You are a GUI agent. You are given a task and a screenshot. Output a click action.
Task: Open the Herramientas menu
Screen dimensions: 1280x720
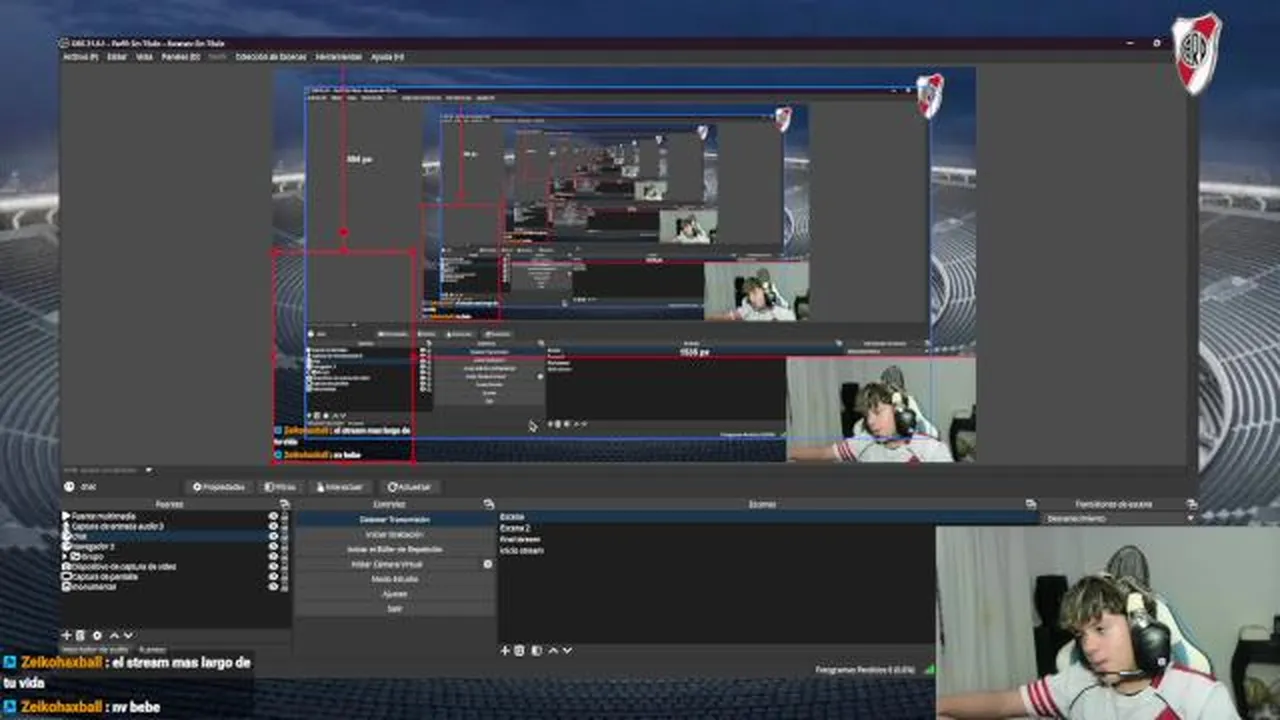[x=339, y=57]
